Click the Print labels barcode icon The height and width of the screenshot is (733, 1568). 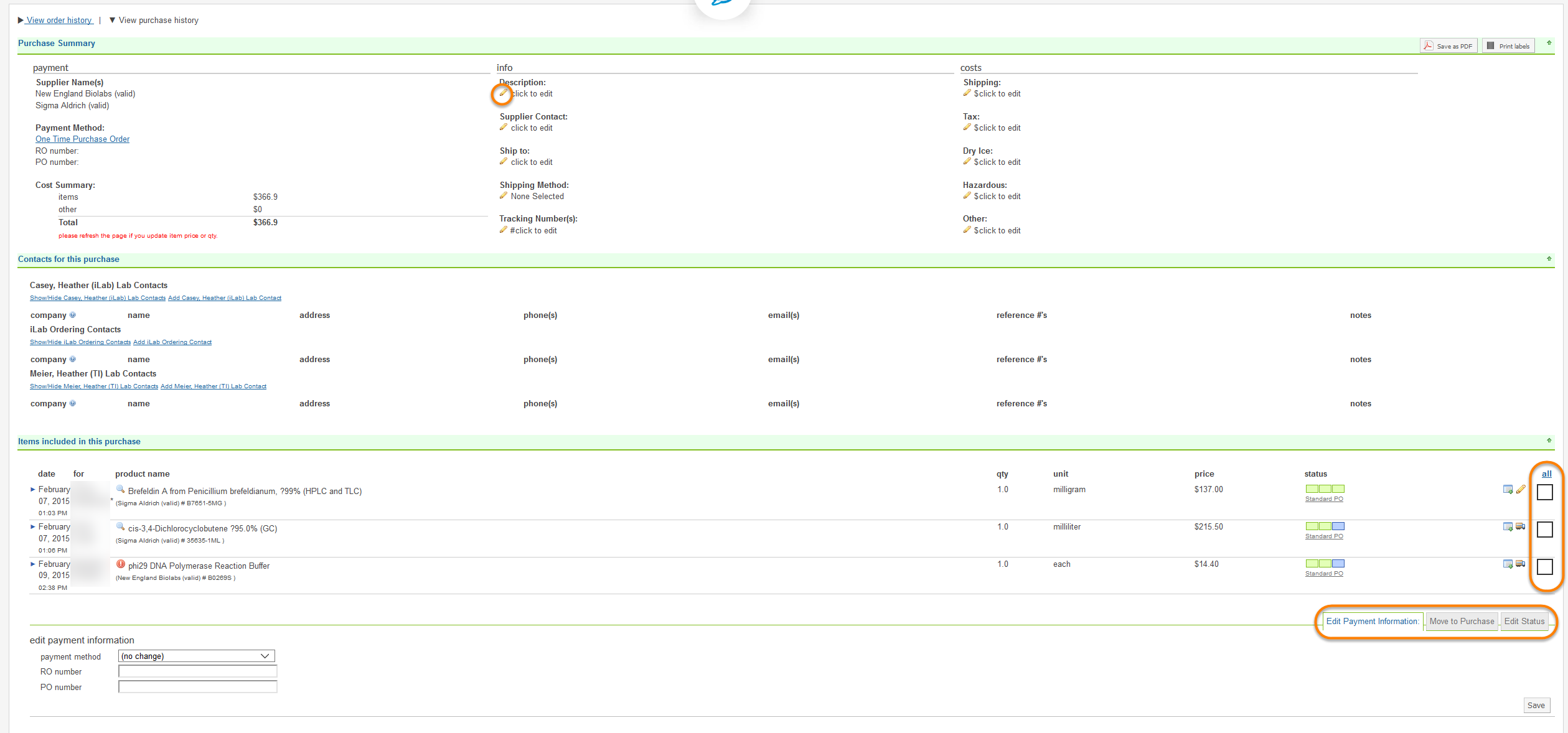click(1490, 46)
